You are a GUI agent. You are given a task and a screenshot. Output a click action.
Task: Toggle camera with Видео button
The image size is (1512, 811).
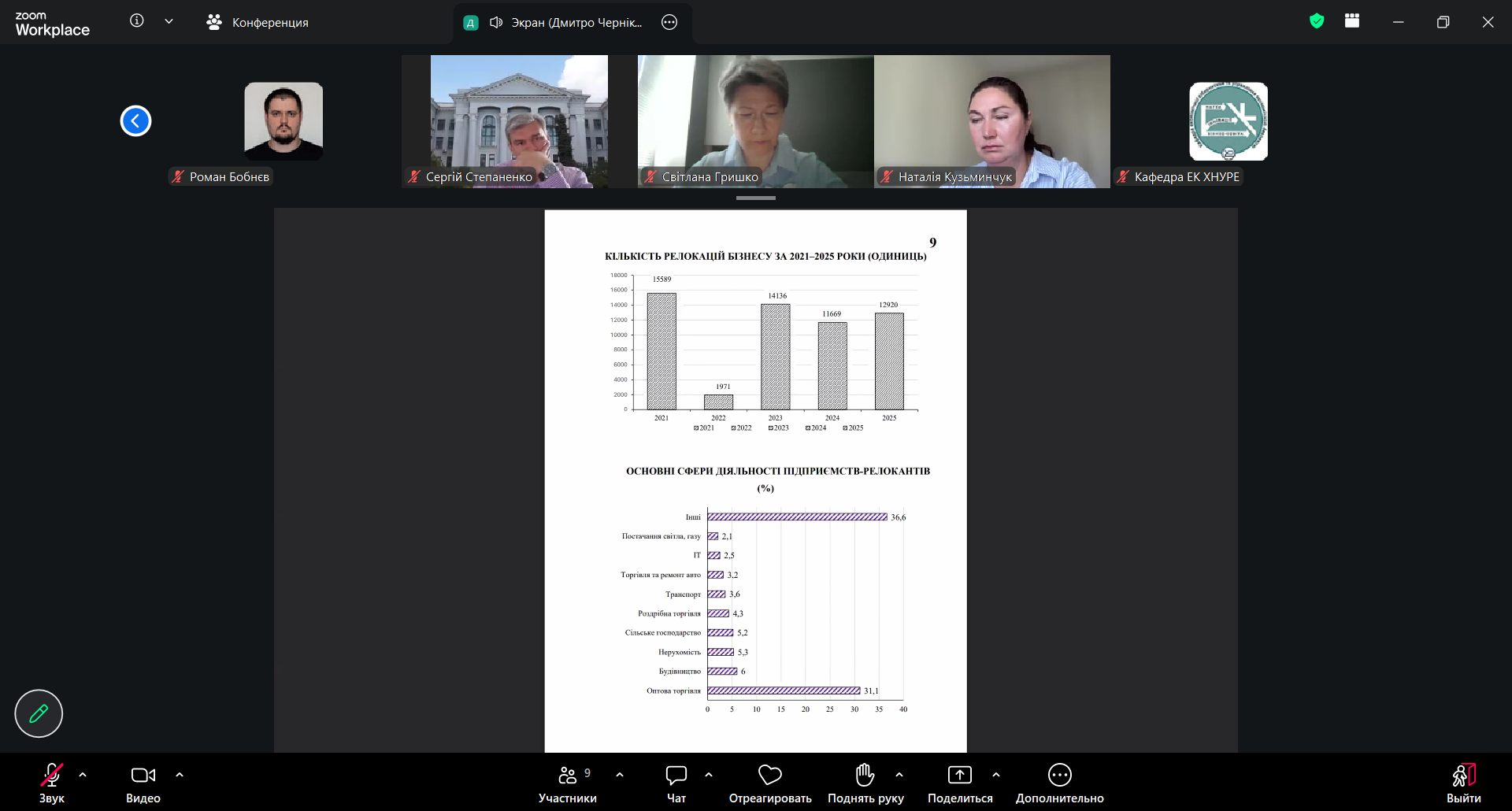tap(143, 784)
